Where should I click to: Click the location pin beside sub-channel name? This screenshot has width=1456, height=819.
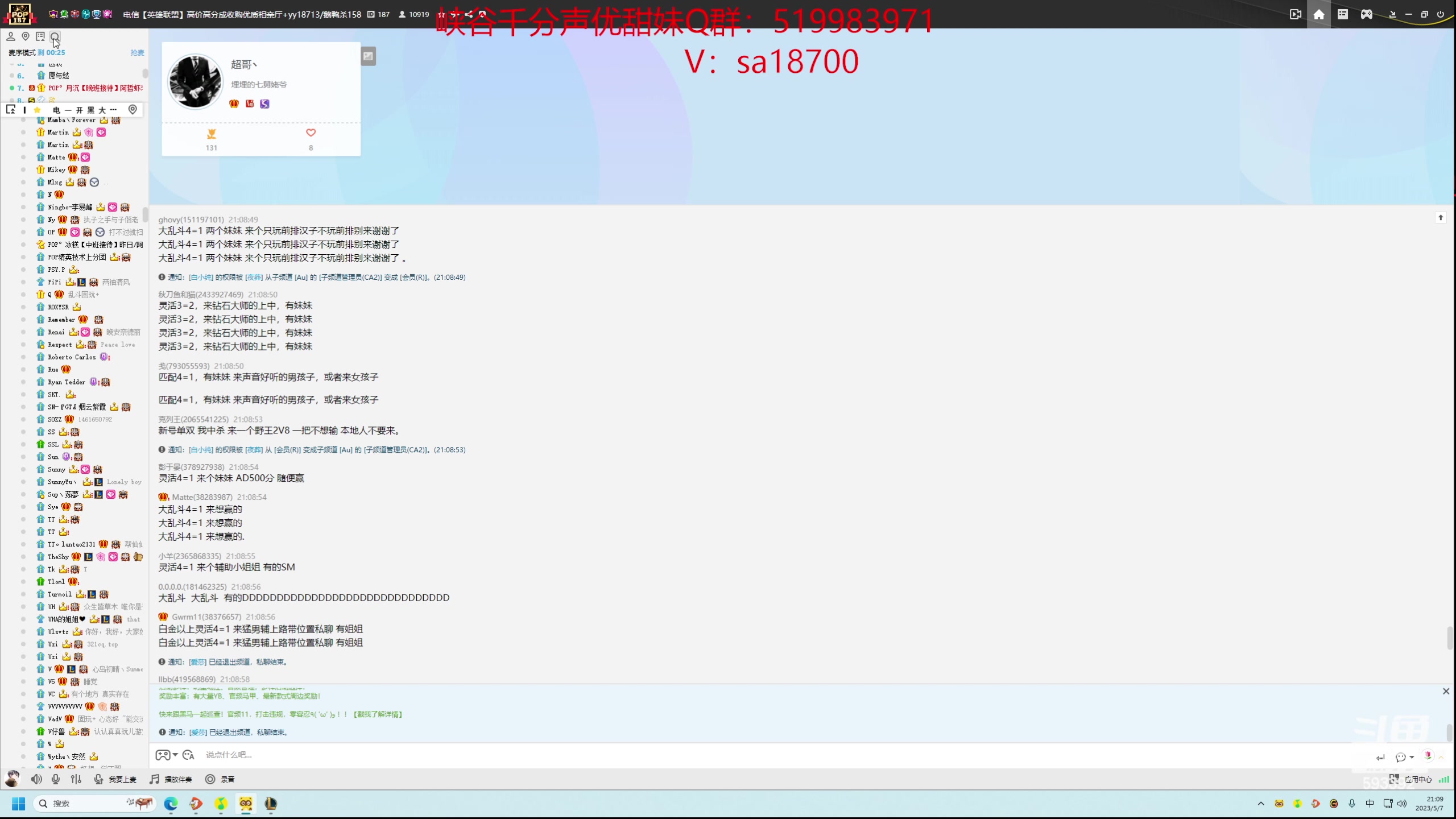133,109
